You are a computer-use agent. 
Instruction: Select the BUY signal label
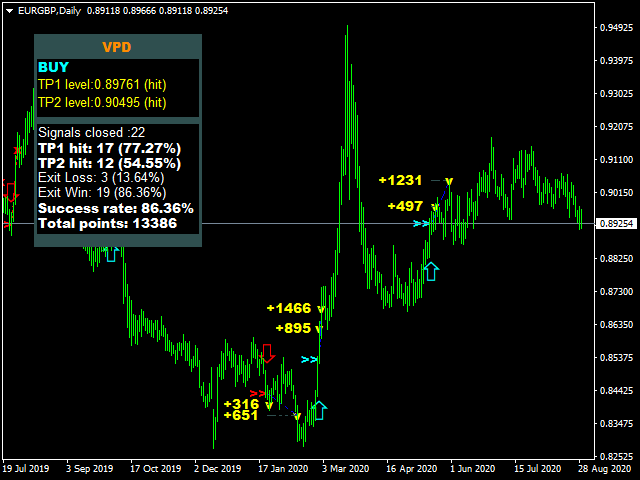coord(53,67)
